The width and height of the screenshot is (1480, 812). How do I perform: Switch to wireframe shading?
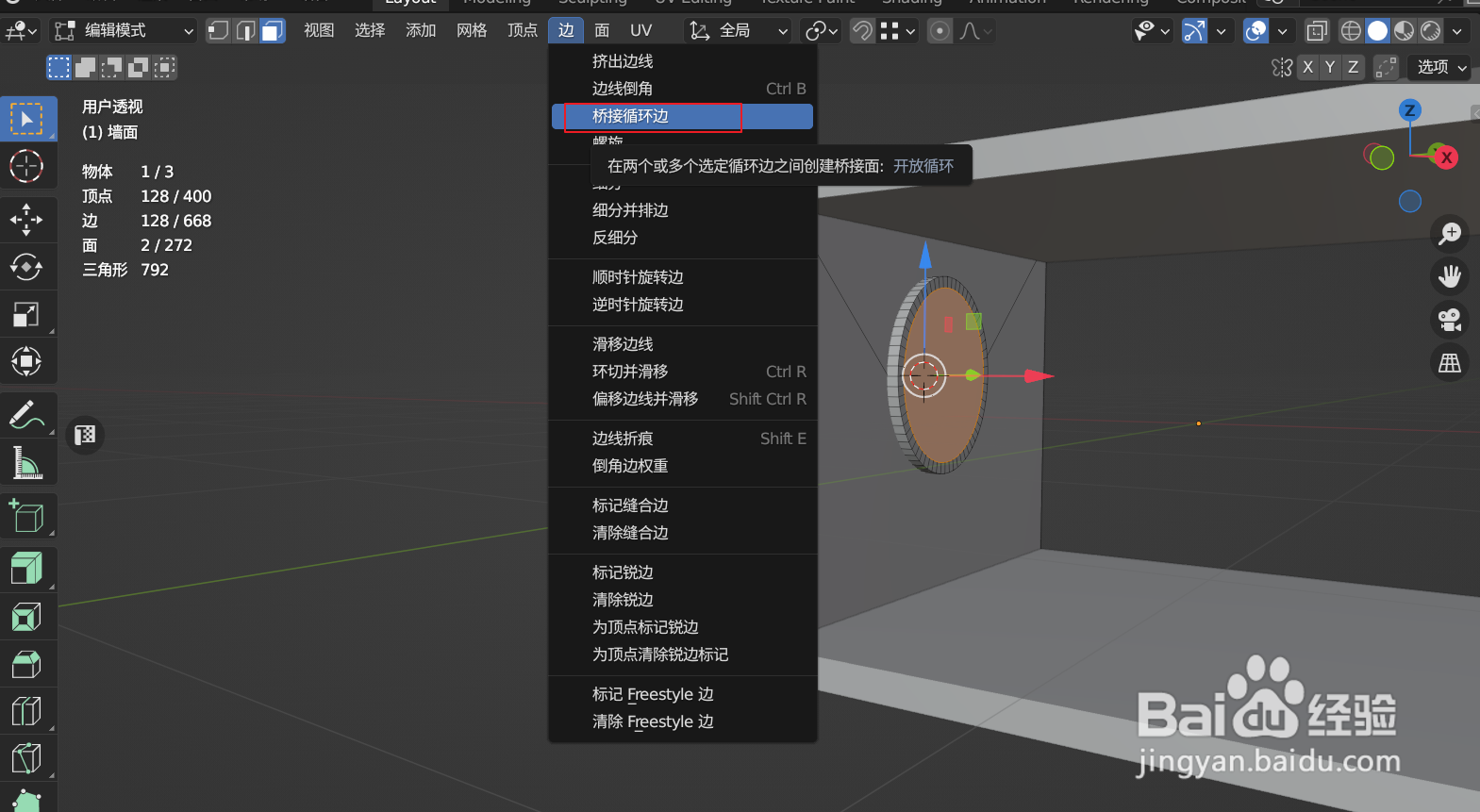[1351, 31]
